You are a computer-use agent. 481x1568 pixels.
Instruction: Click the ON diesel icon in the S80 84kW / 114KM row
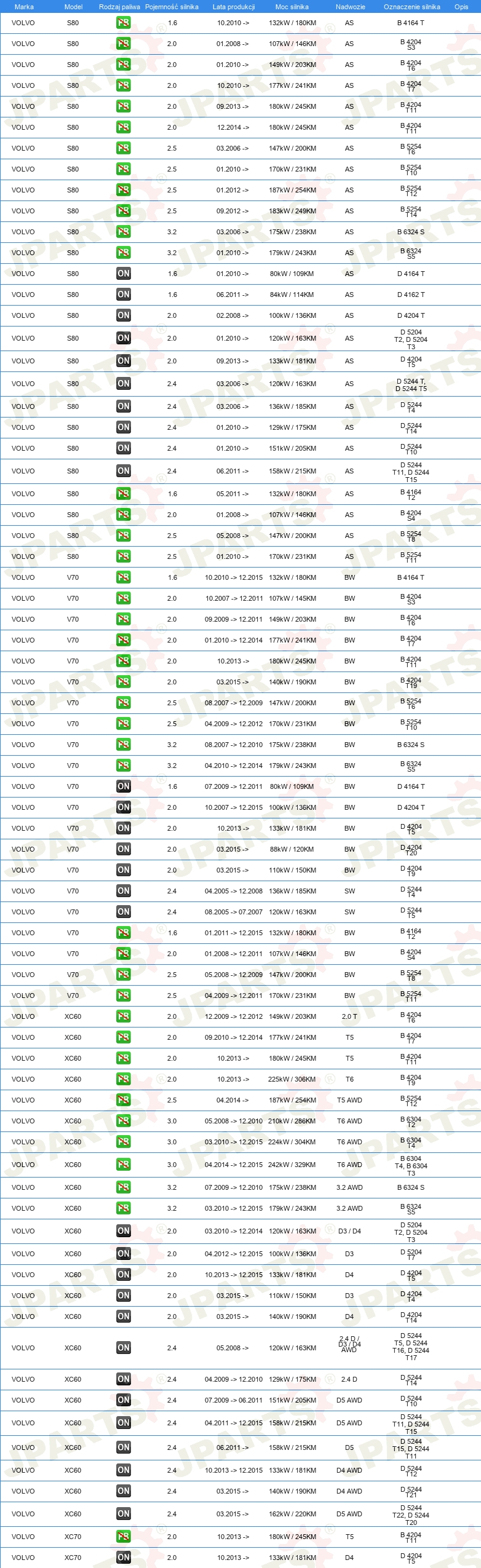click(x=124, y=295)
